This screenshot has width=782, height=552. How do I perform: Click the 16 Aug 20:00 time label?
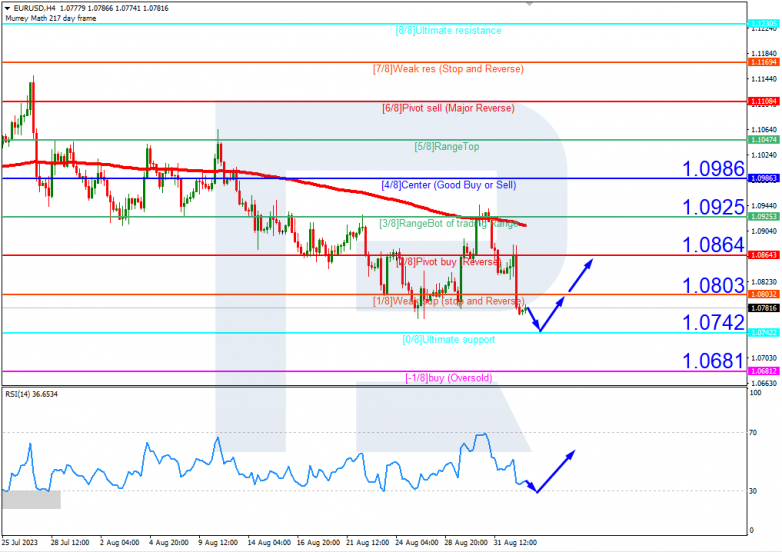coord(318,543)
